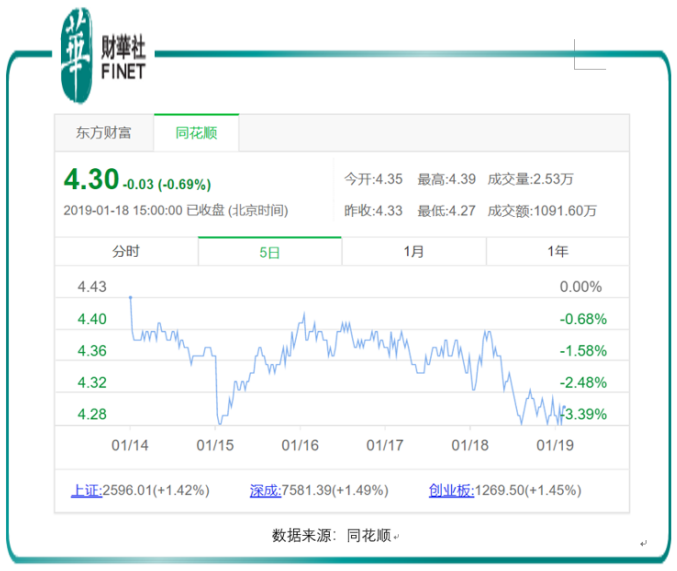This screenshot has height=571, width=677.
Task: Click the 昨收:4.33 value
Action: click(x=373, y=211)
